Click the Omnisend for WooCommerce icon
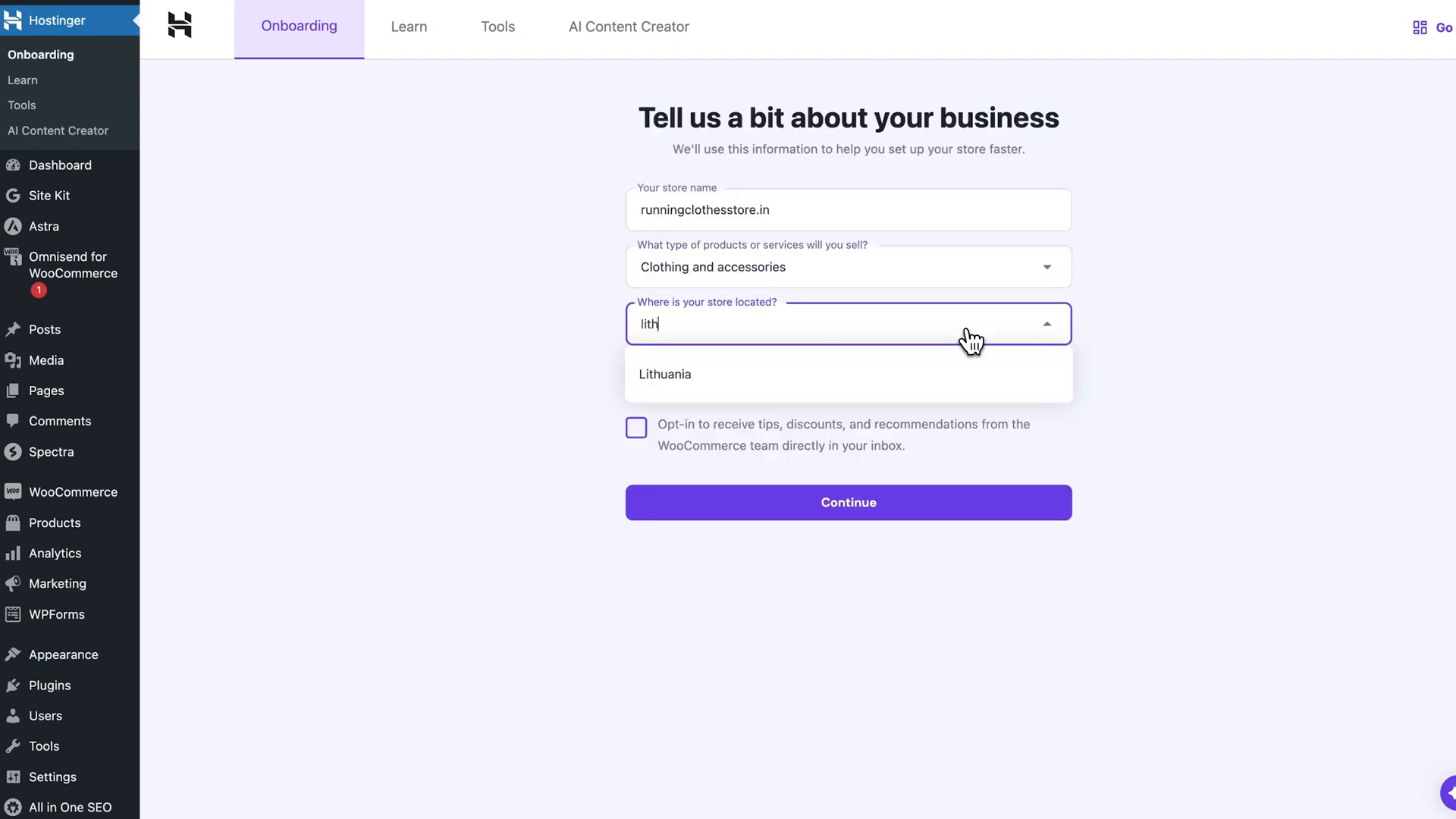The image size is (1456, 819). coord(13,264)
